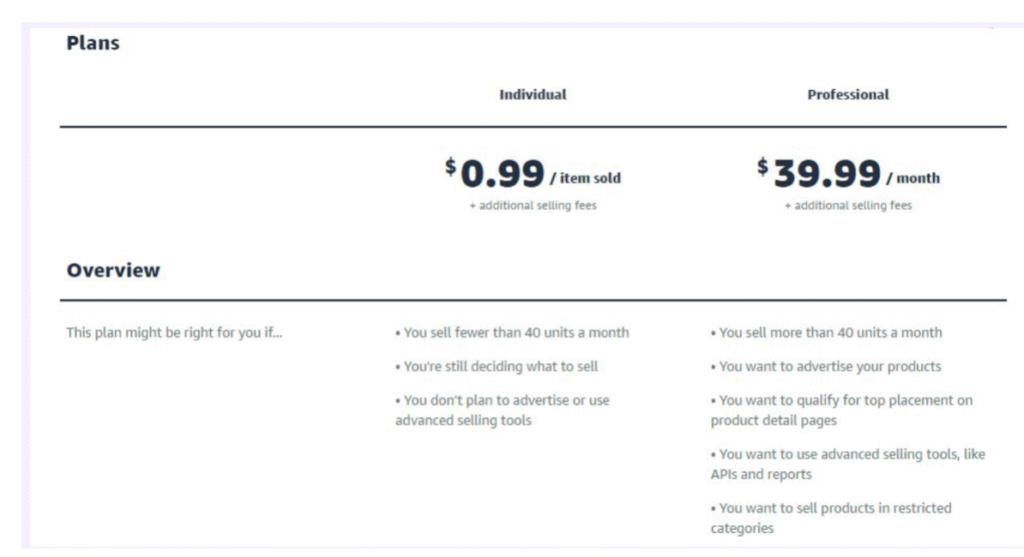Click the "/ month" pricing unit
The height and width of the screenshot is (557, 1024).
tap(913, 179)
